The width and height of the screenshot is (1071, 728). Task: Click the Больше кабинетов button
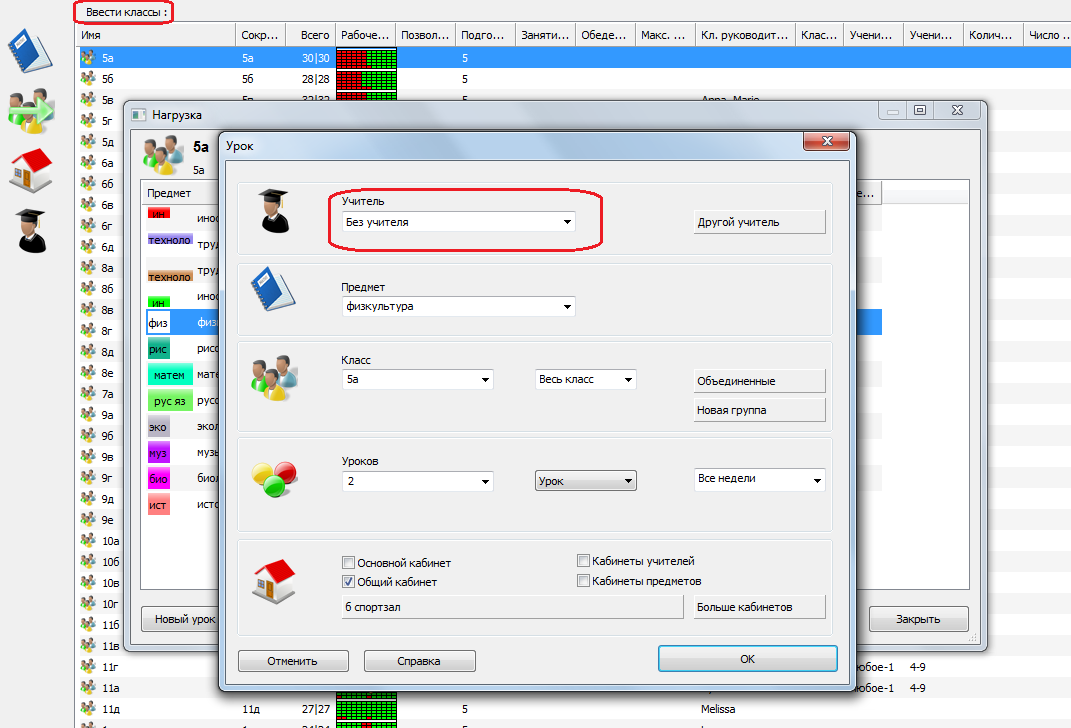point(759,607)
